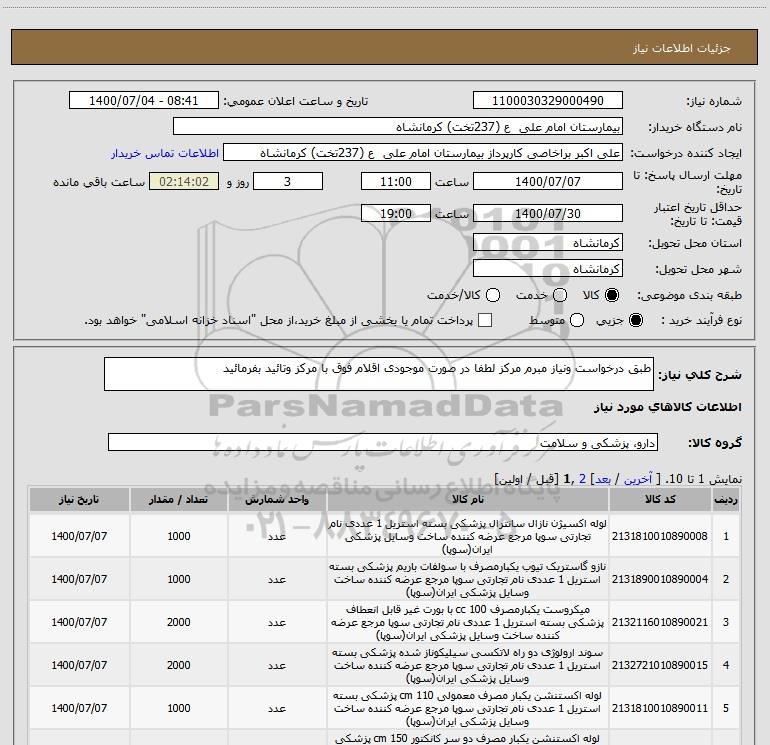Image resolution: width=770 pixels, height=745 pixels.
Task: Click the goods group field دارو، پزشکی و سلامت
Action: pos(383,442)
